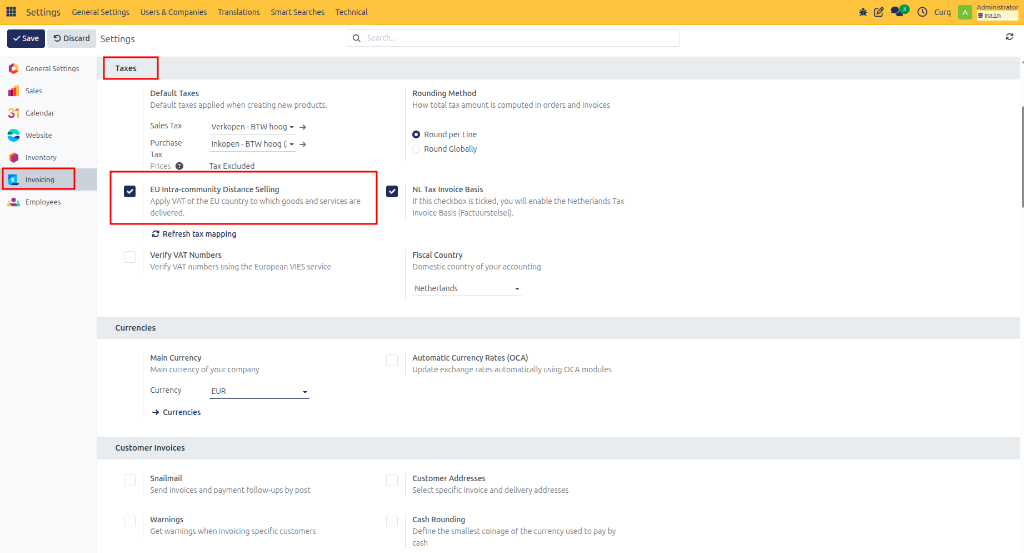This screenshot has height=553, width=1024.
Task: Click Customer Invoices section header
Action: click(150, 448)
